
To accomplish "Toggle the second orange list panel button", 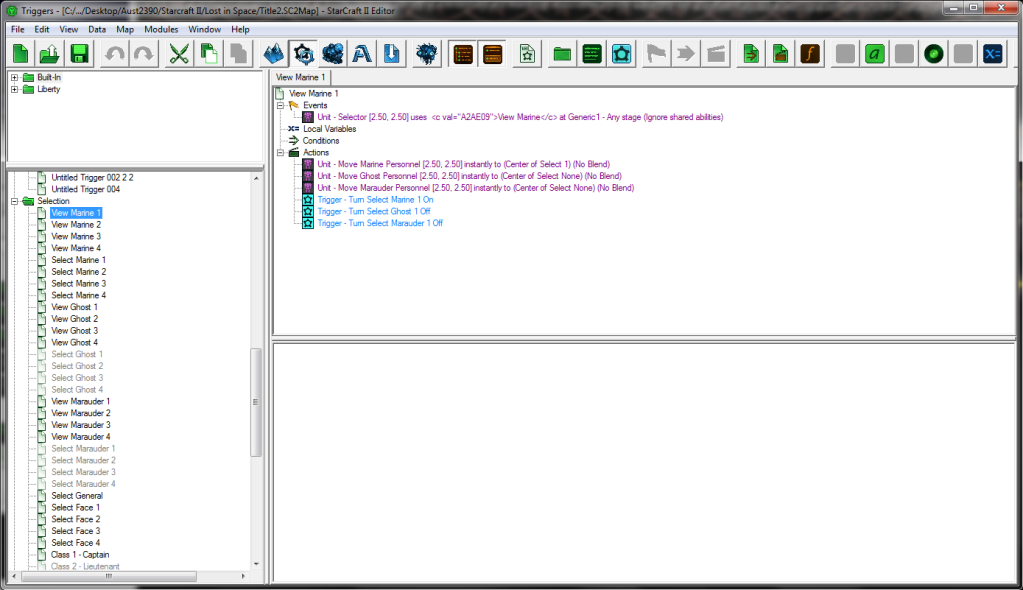I will point(493,54).
